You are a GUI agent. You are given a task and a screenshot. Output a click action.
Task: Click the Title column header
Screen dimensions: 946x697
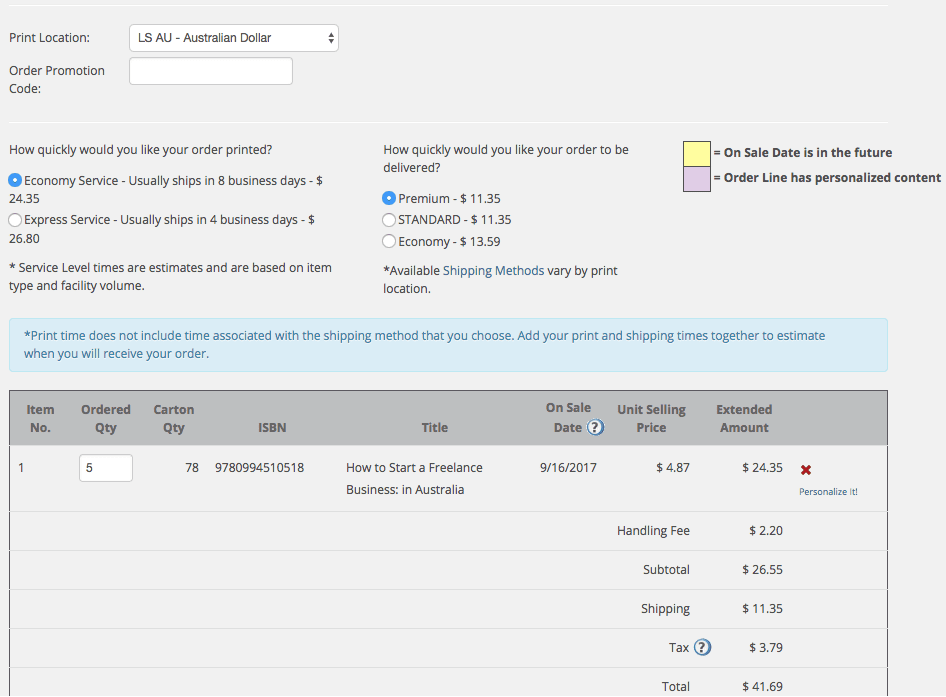435,427
